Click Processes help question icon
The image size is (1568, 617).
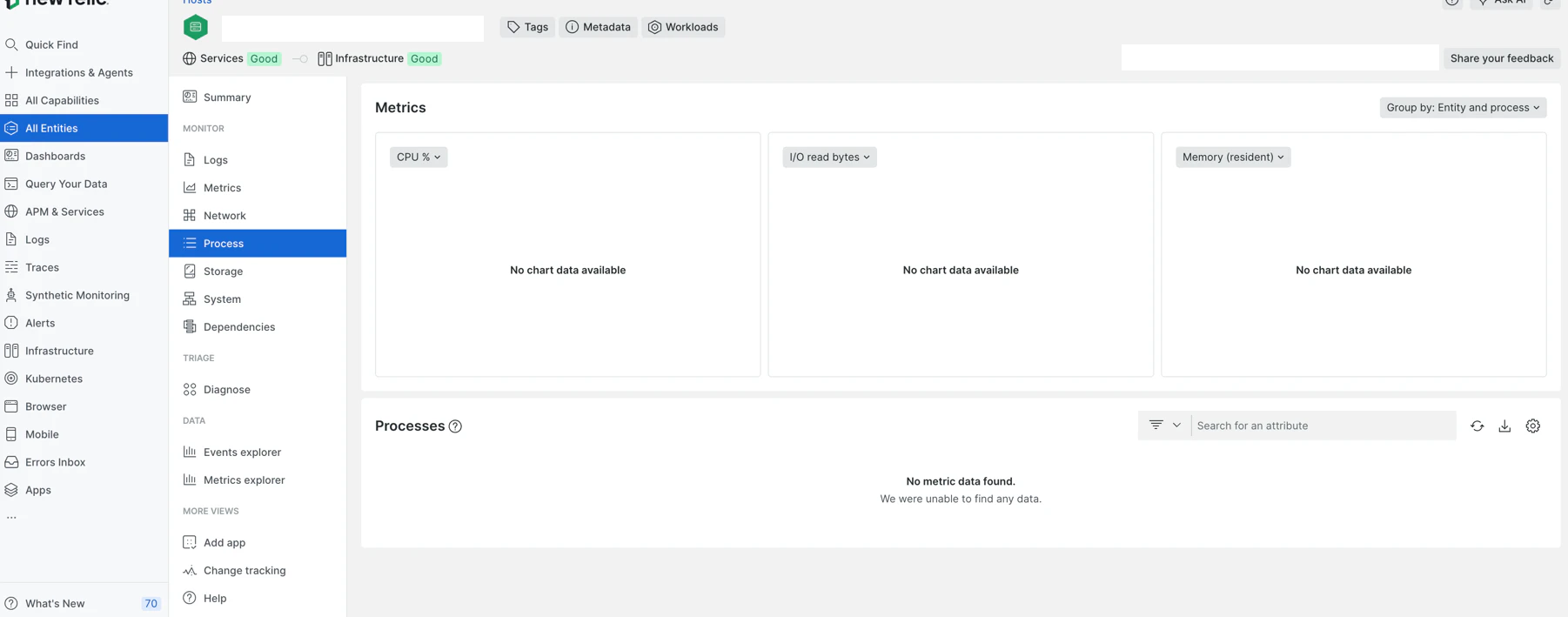pyautogui.click(x=455, y=426)
